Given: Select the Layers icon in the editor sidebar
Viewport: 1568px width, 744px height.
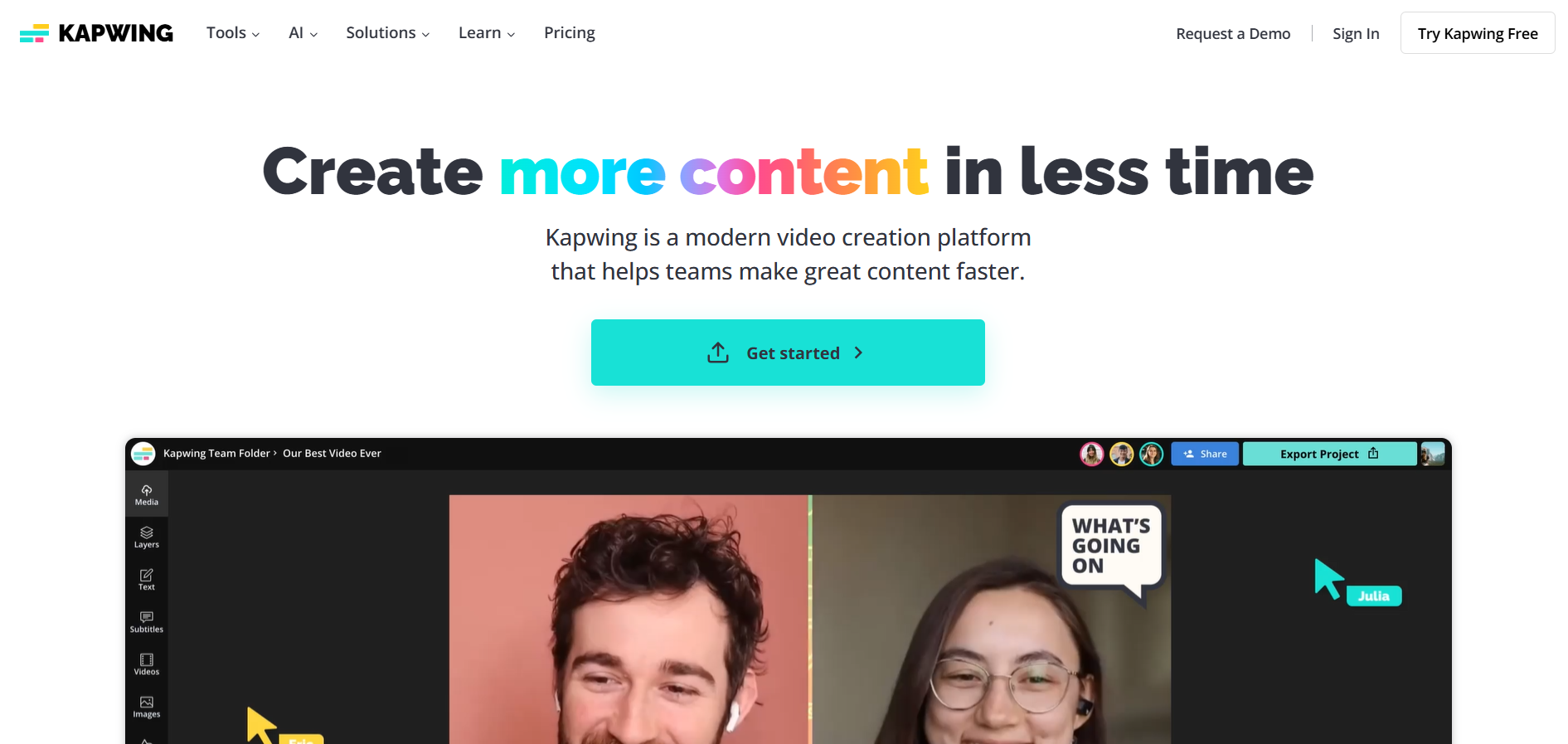Looking at the screenshot, I should coord(147,537).
